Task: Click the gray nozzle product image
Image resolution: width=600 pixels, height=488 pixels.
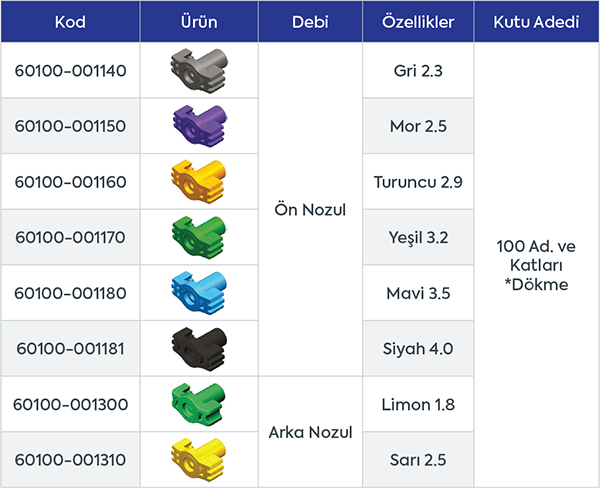Action: [x=198, y=71]
